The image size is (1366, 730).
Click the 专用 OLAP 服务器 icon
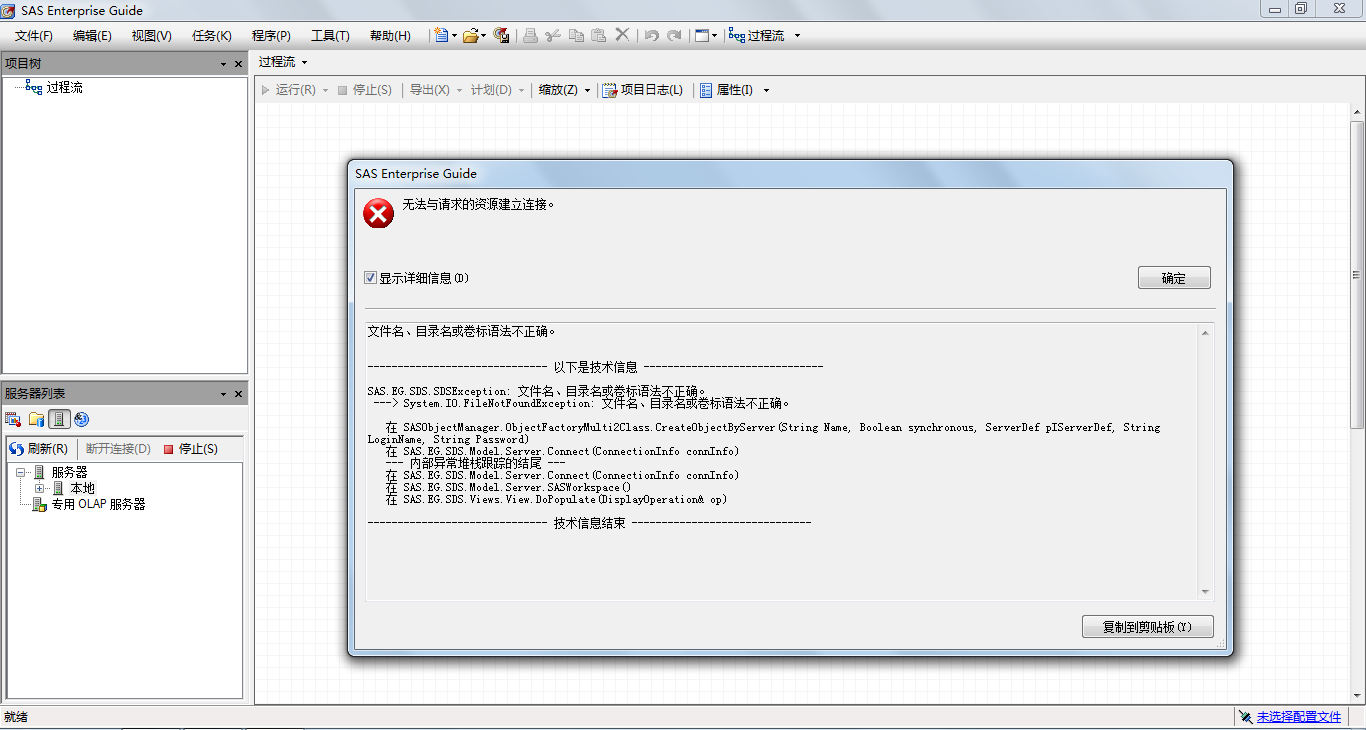pos(39,505)
